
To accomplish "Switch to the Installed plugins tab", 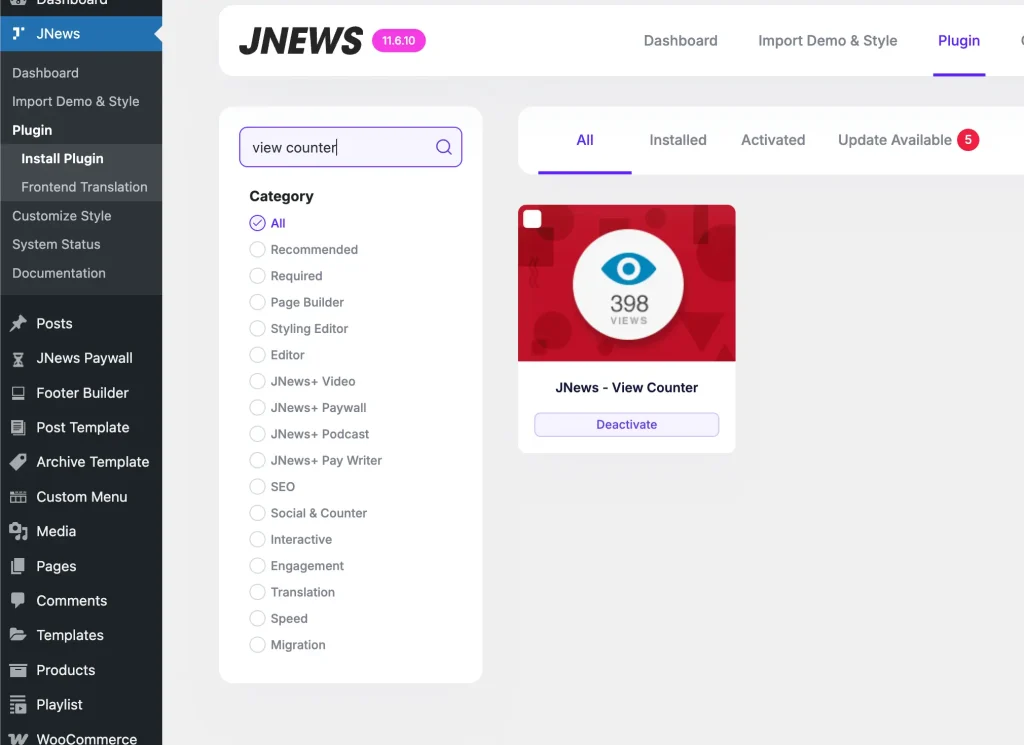I will tap(677, 140).
